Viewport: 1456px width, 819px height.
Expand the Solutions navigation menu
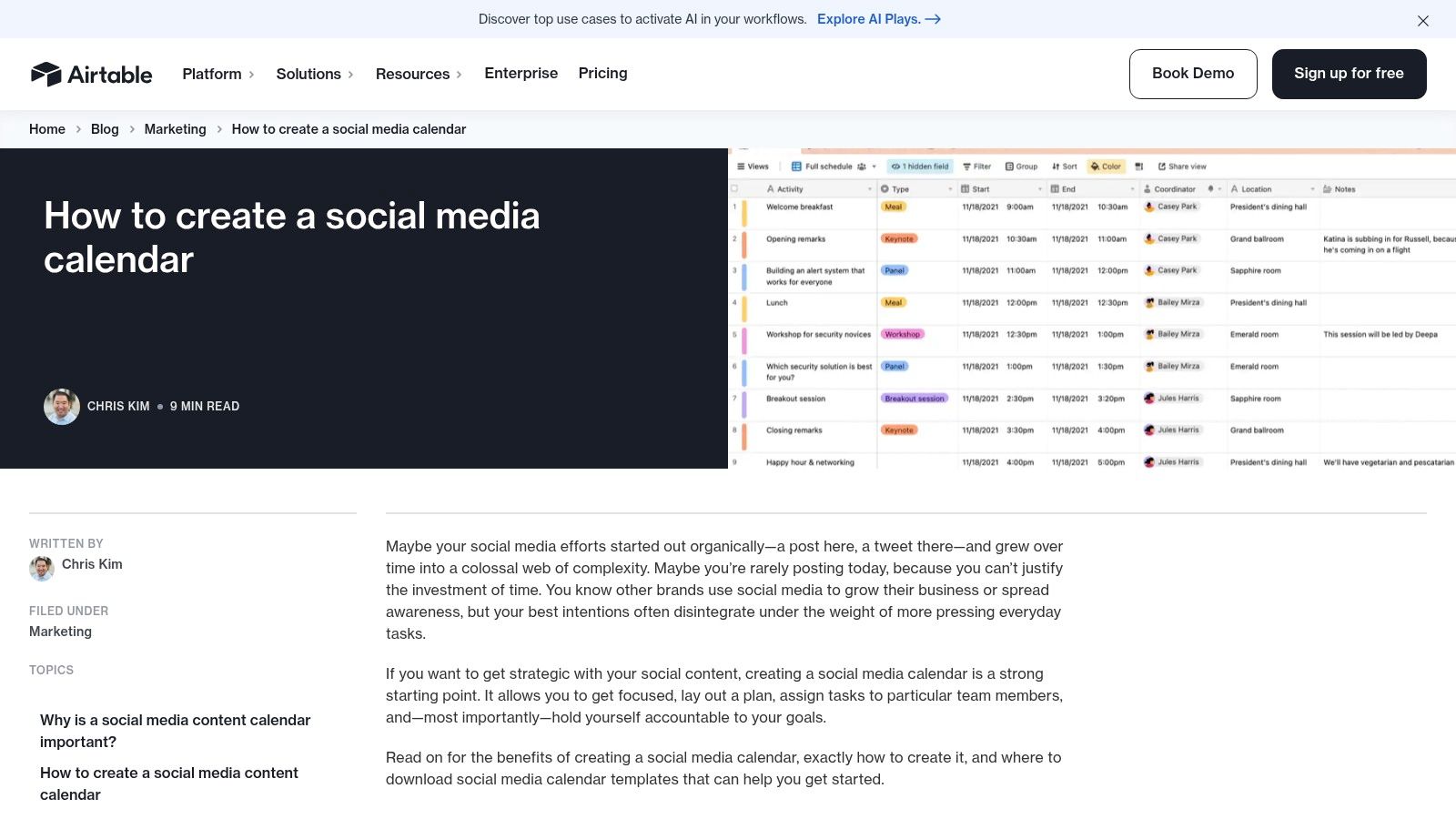tap(314, 74)
